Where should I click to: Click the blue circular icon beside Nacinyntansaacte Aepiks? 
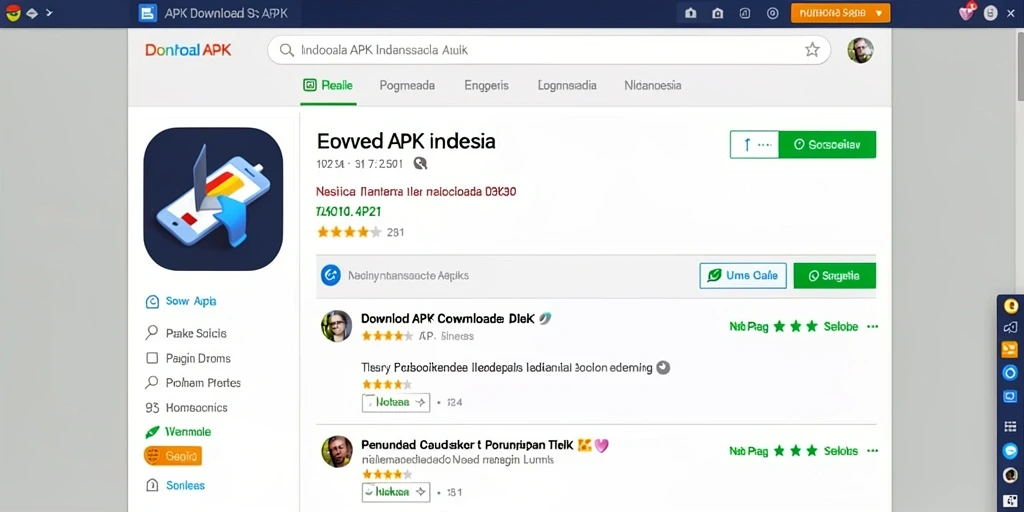(x=331, y=276)
